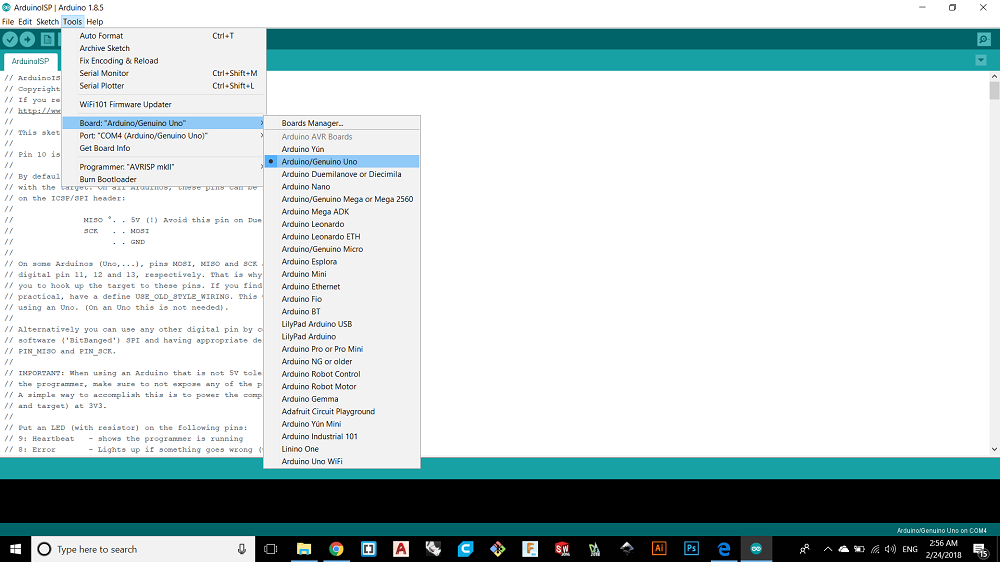The image size is (1000, 562).
Task: Select Adafruit Circuit Playground board
Action: pyautogui.click(x=342, y=411)
